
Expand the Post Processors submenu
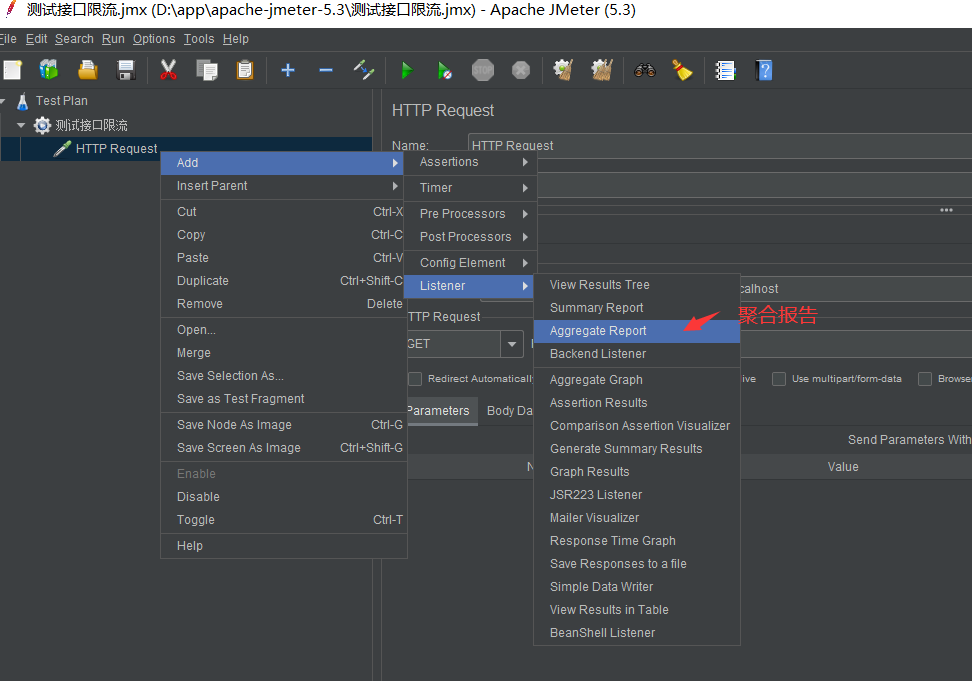click(471, 237)
